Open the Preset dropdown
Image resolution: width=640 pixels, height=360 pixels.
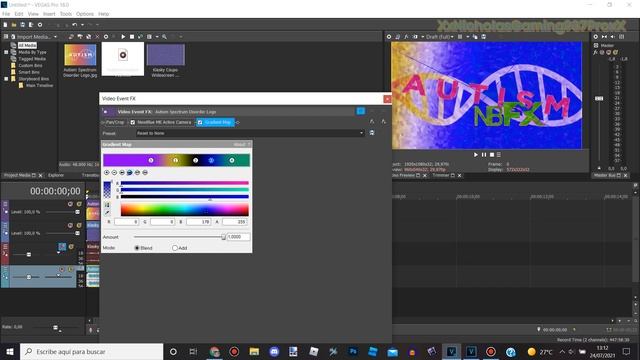(x=249, y=133)
